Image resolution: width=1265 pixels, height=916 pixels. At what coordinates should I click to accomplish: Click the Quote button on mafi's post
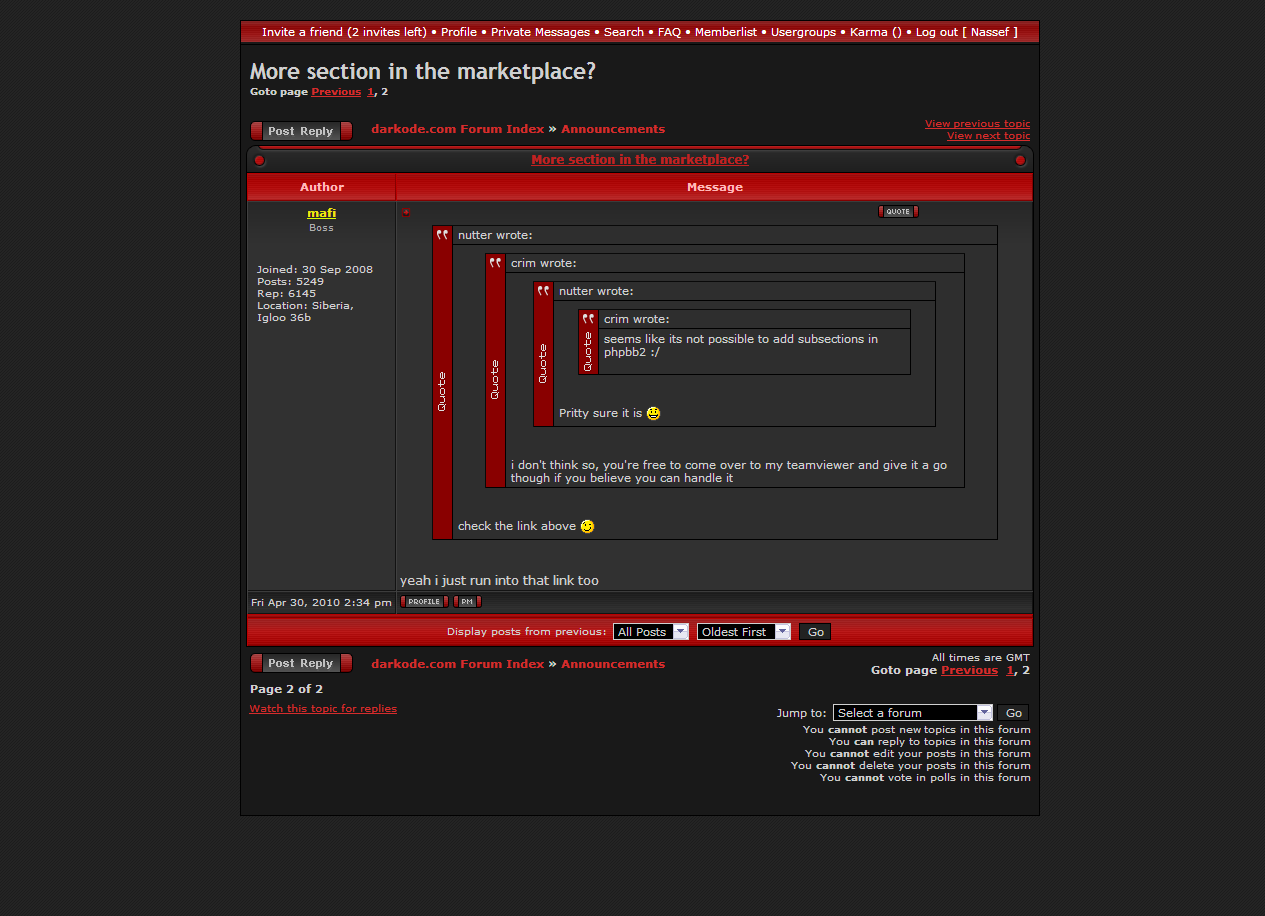897,211
